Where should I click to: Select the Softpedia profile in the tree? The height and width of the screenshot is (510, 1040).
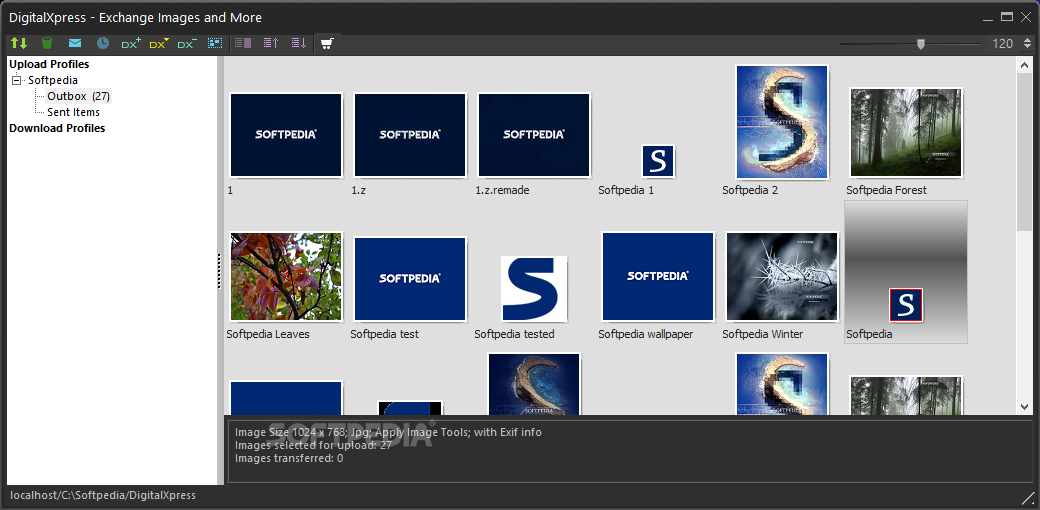(x=52, y=80)
